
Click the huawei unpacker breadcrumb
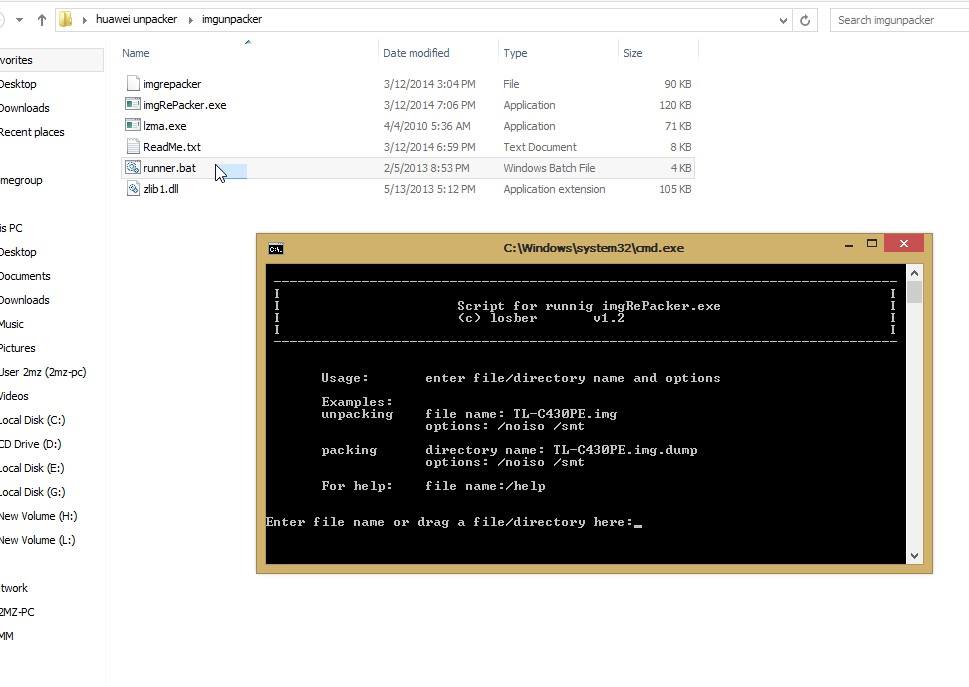tap(137, 19)
